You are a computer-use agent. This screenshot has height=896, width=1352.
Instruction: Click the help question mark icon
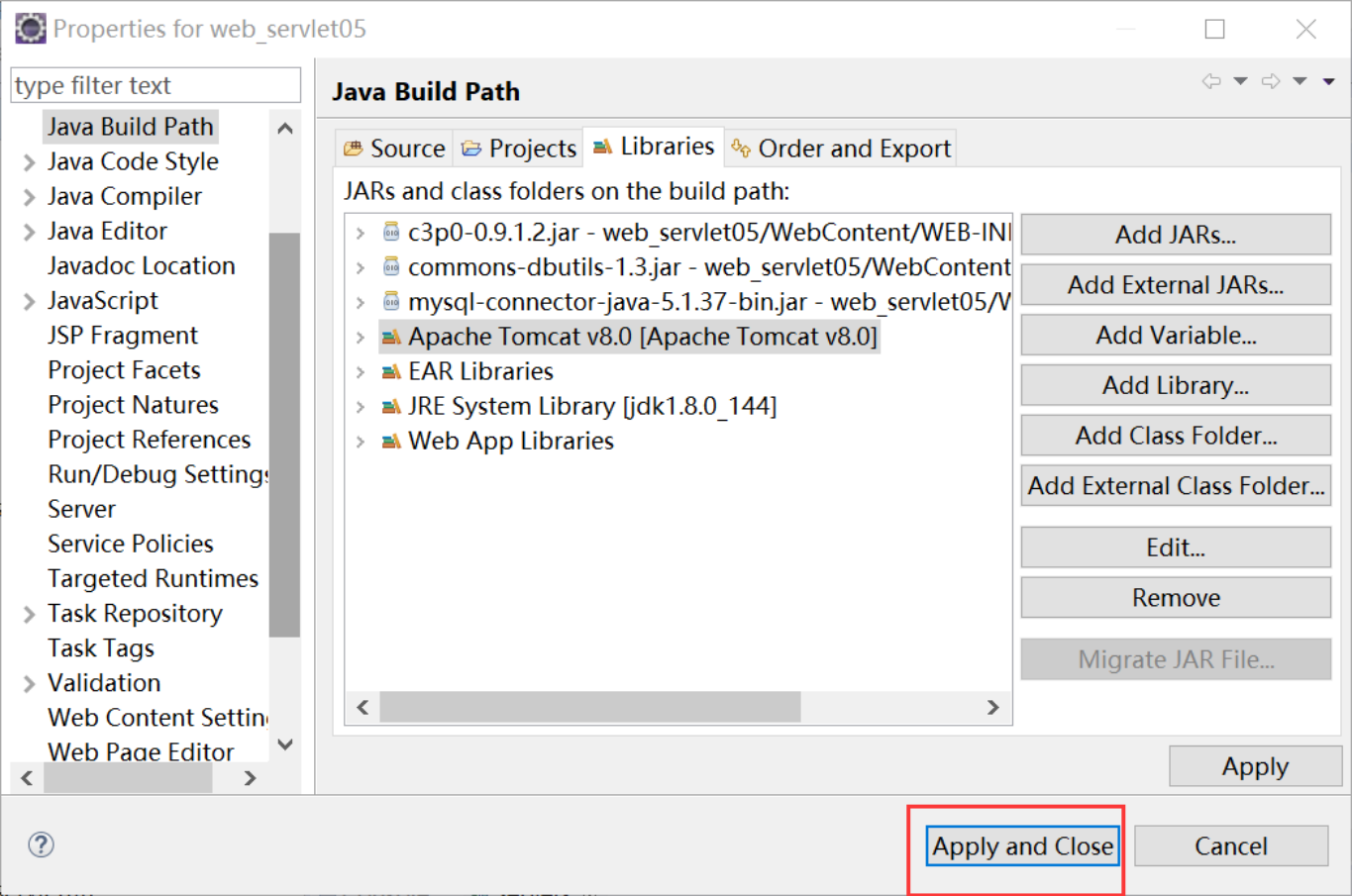[x=41, y=845]
